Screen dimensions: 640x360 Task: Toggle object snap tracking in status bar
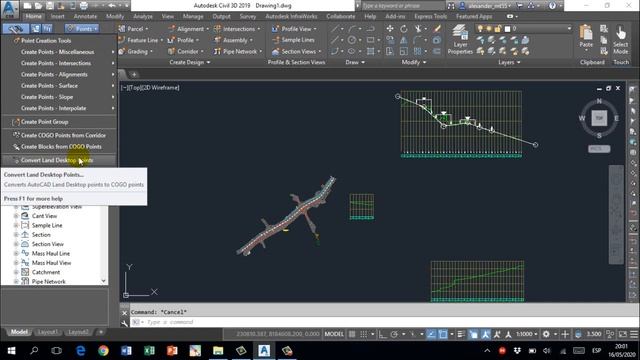[431, 334]
